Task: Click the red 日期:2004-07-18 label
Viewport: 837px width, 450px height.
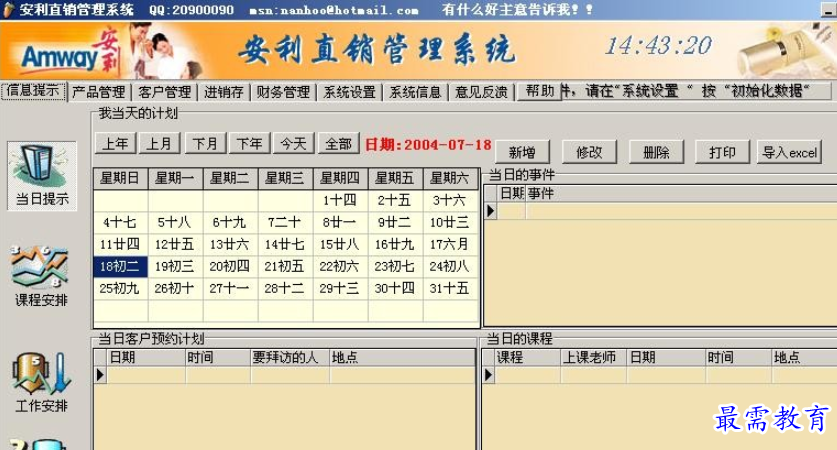Action: click(428, 145)
